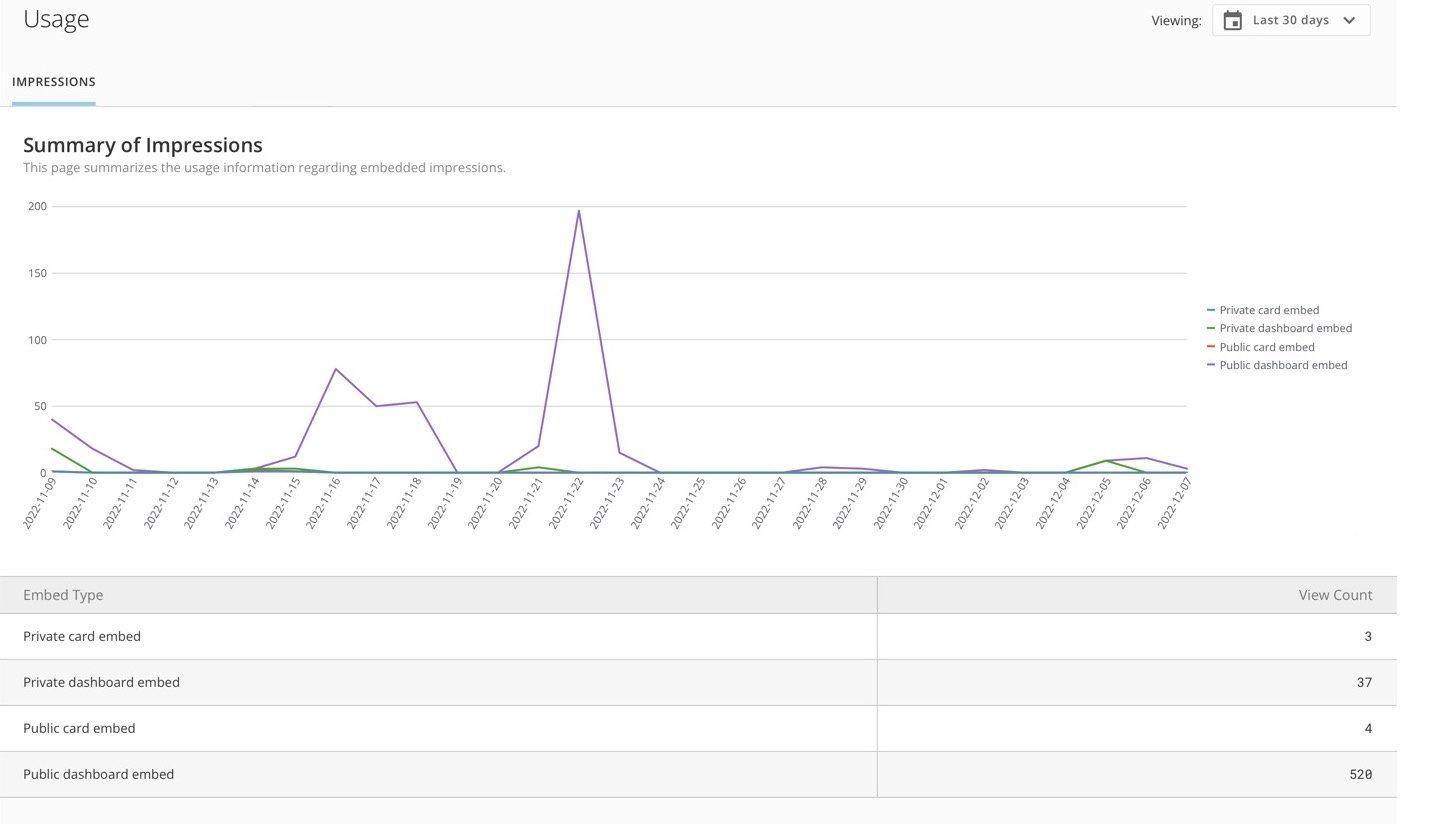Switch to the IMPRESSIONS tab

click(54, 82)
